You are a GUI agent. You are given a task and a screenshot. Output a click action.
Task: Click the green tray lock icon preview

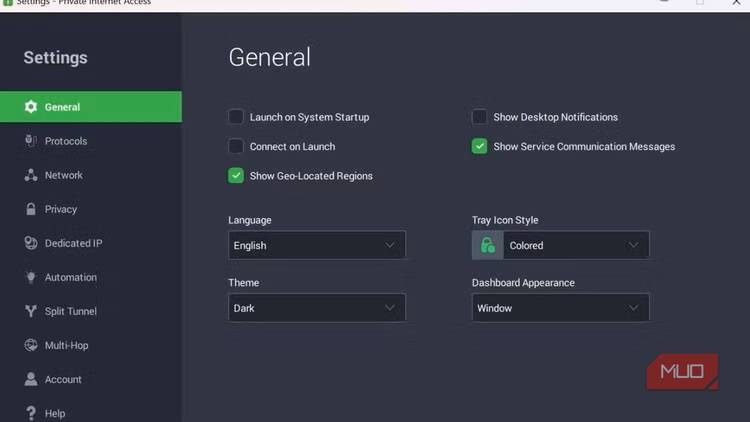[487, 245]
